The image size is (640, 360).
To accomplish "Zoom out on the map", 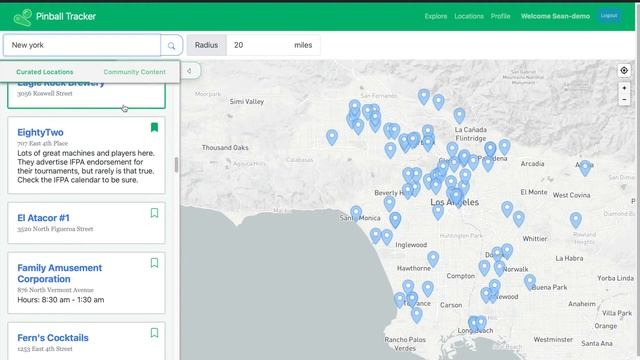I will (624, 100).
